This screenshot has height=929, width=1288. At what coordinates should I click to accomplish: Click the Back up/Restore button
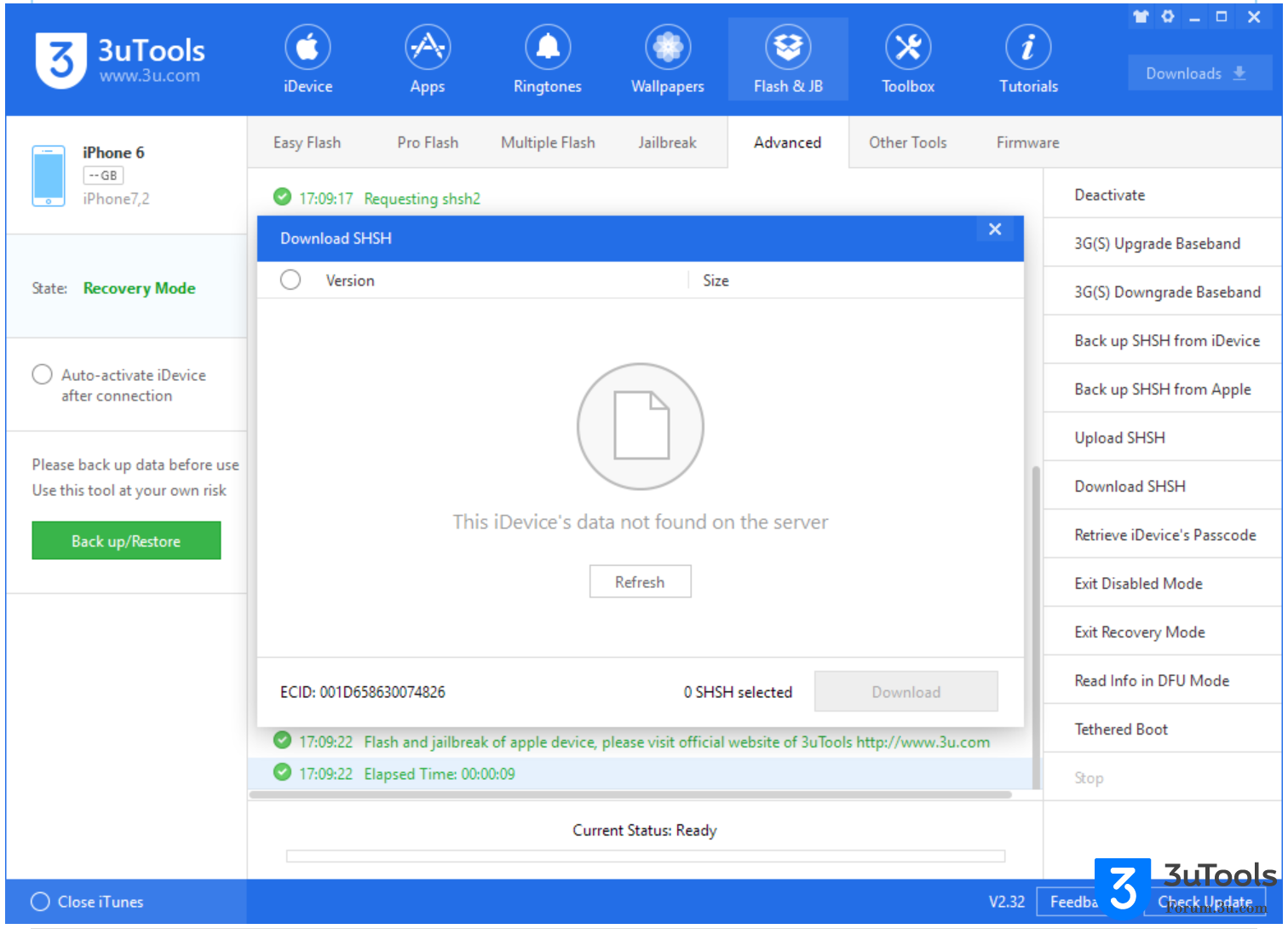tap(126, 540)
